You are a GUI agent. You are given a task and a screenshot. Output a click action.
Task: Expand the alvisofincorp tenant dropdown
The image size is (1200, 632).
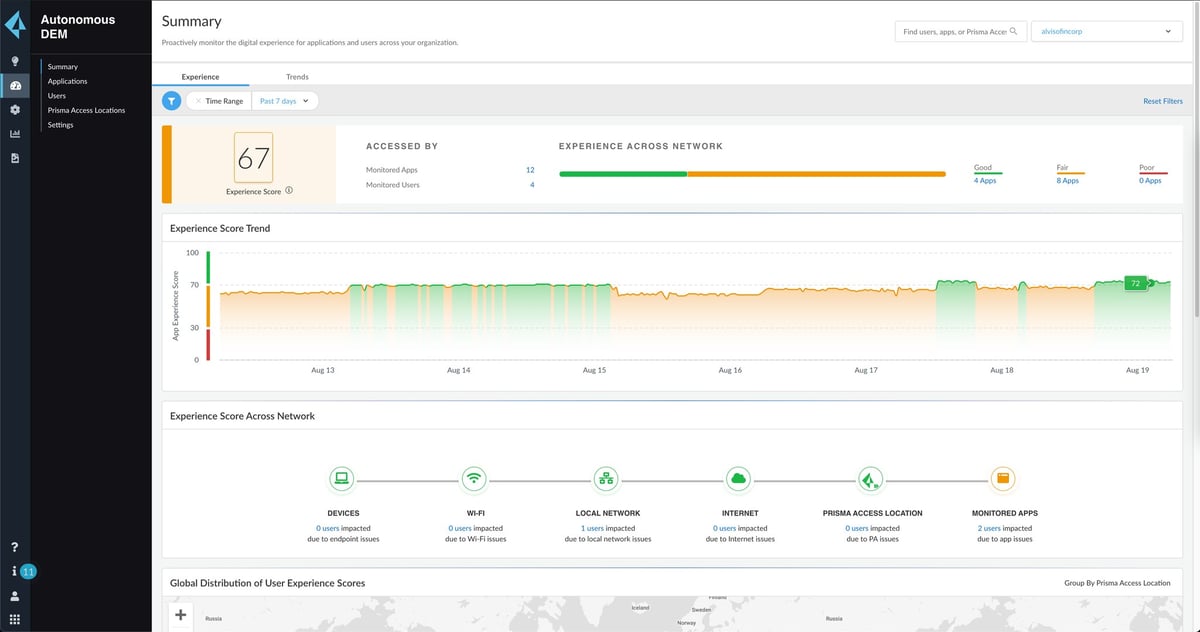click(x=1106, y=32)
